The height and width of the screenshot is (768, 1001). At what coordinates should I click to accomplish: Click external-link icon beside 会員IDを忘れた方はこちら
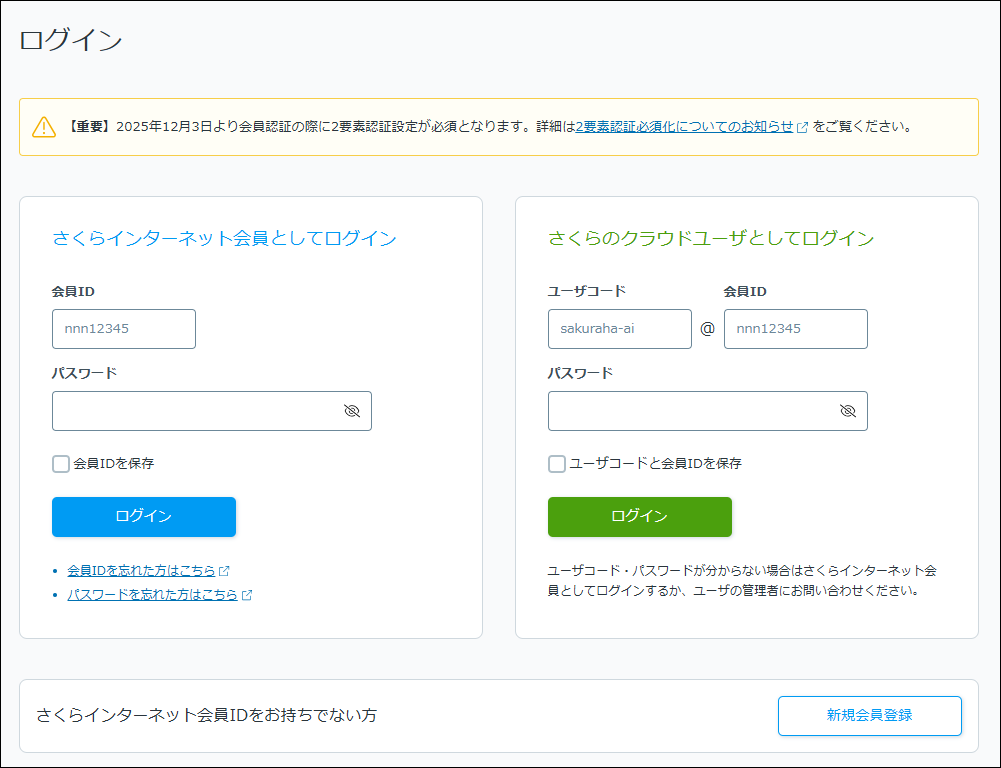(x=225, y=571)
